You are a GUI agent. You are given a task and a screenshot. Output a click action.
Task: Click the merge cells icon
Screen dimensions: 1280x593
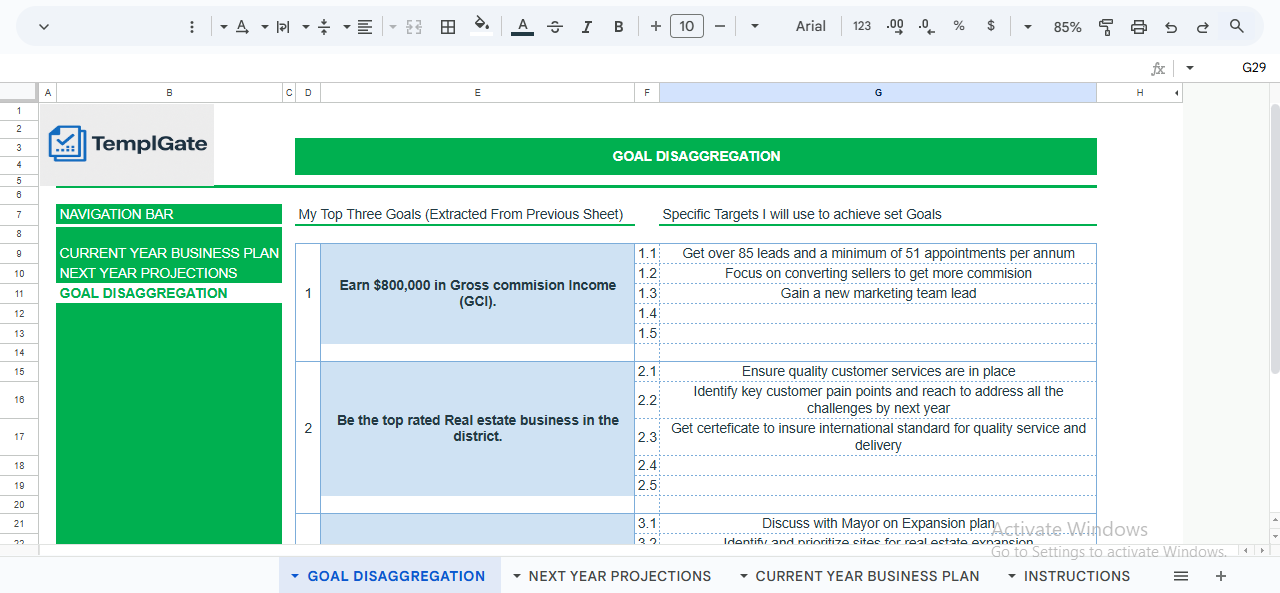click(414, 27)
